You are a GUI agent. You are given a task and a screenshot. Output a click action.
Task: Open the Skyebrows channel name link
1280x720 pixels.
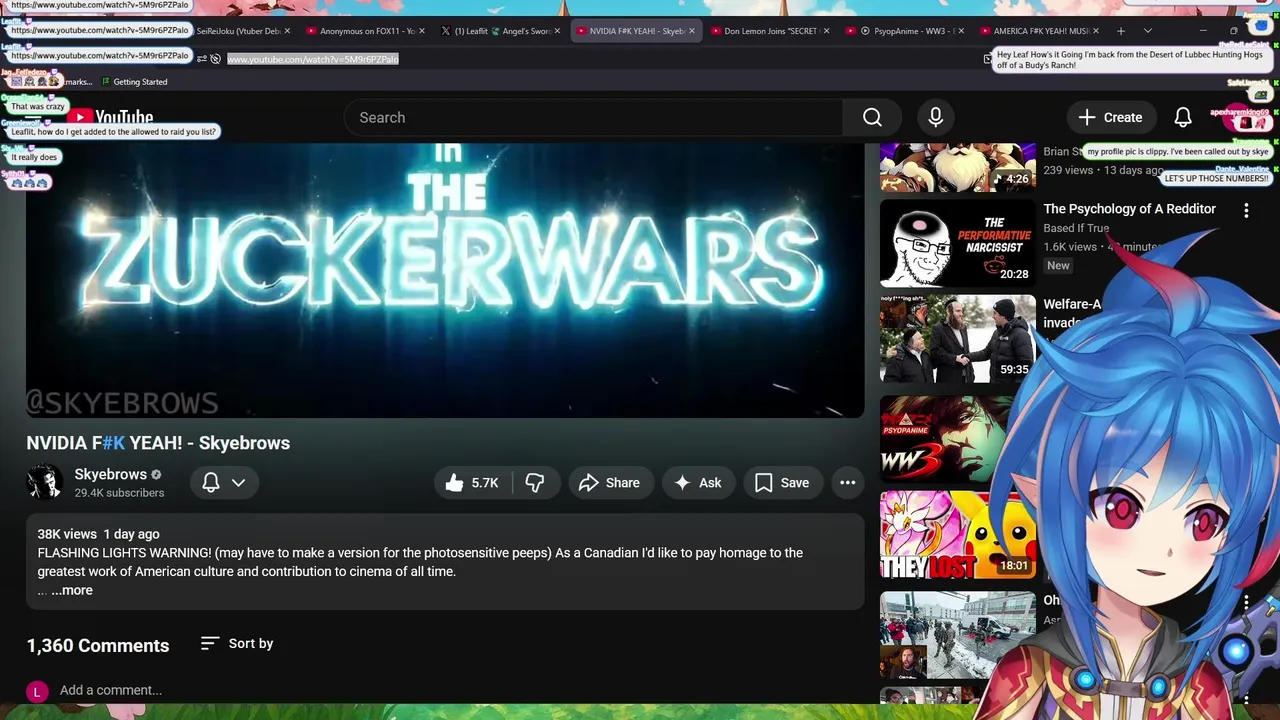click(x=111, y=474)
